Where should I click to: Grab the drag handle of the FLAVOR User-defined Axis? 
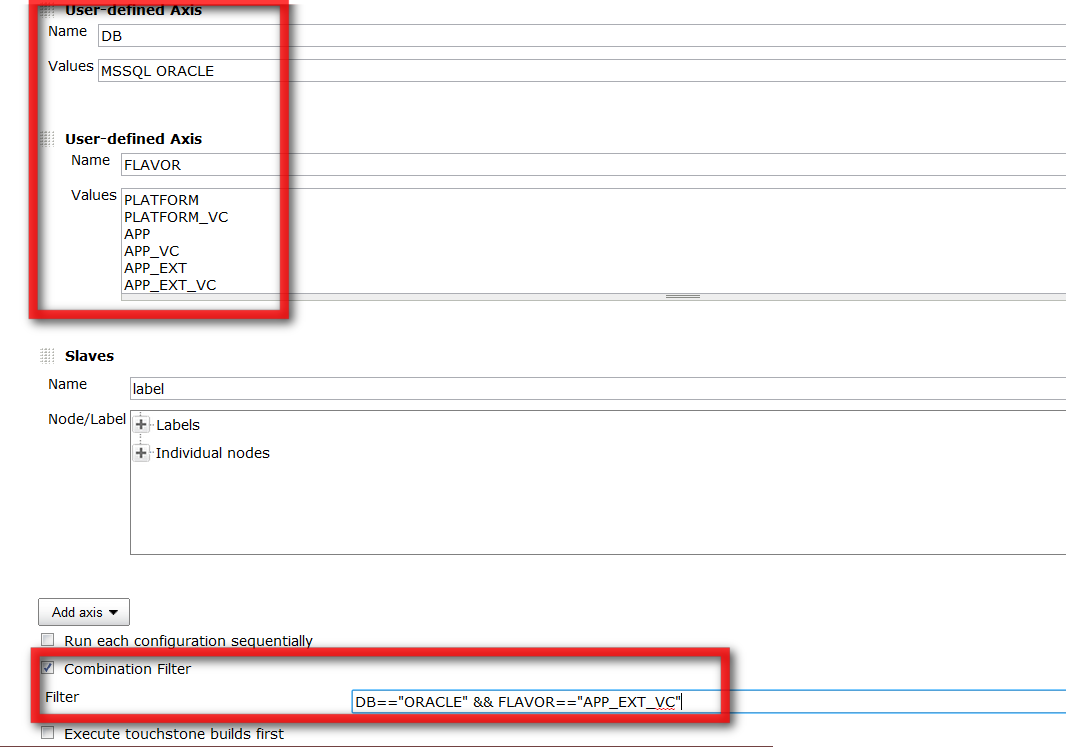tap(47, 139)
